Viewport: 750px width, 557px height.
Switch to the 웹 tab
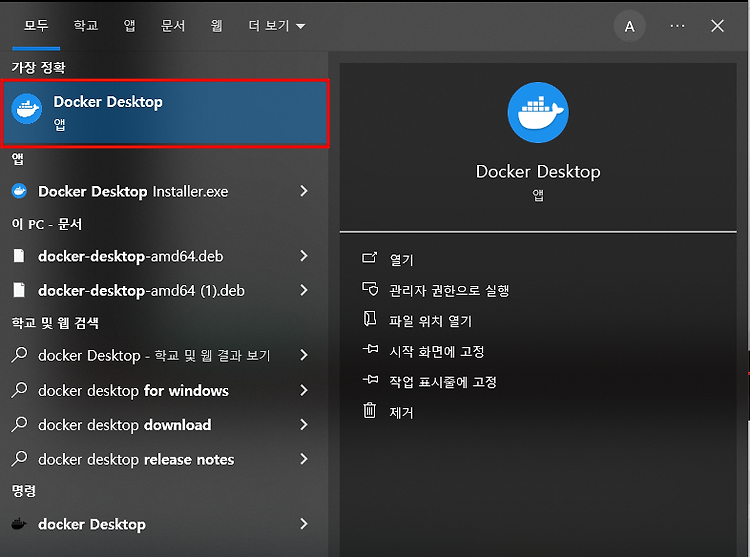pos(216,25)
